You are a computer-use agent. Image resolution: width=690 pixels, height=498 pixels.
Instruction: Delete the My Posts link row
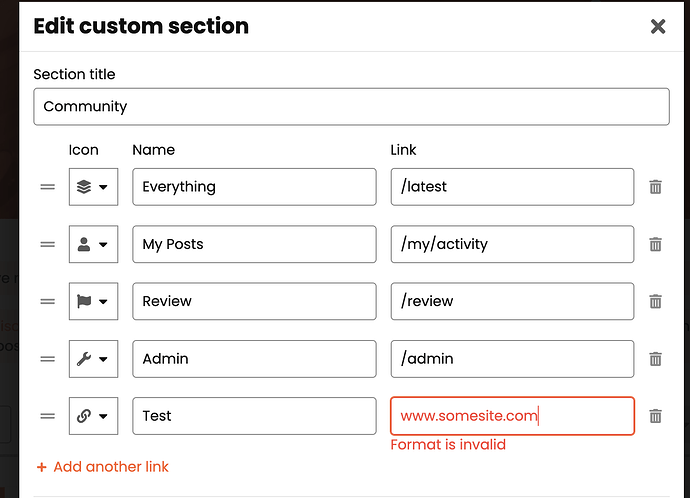[x=655, y=244]
